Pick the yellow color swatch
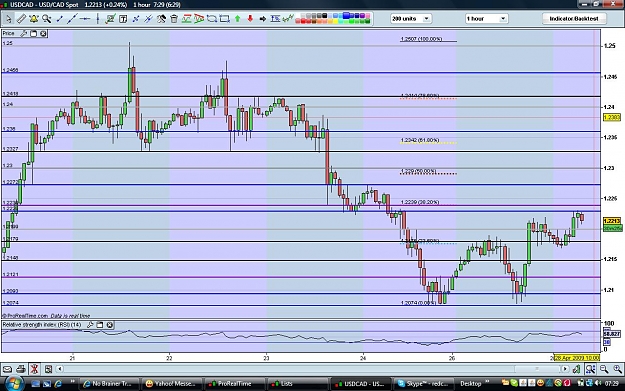This screenshot has width=625, height=391. [335, 21]
